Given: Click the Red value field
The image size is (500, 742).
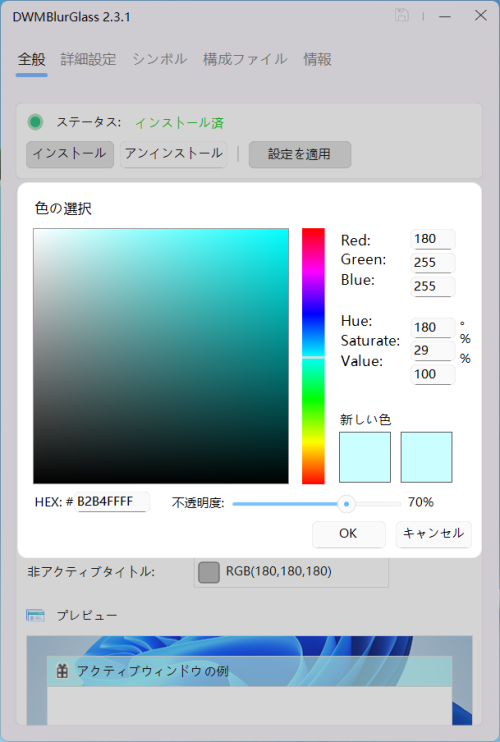Looking at the screenshot, I should coord(433,239).
